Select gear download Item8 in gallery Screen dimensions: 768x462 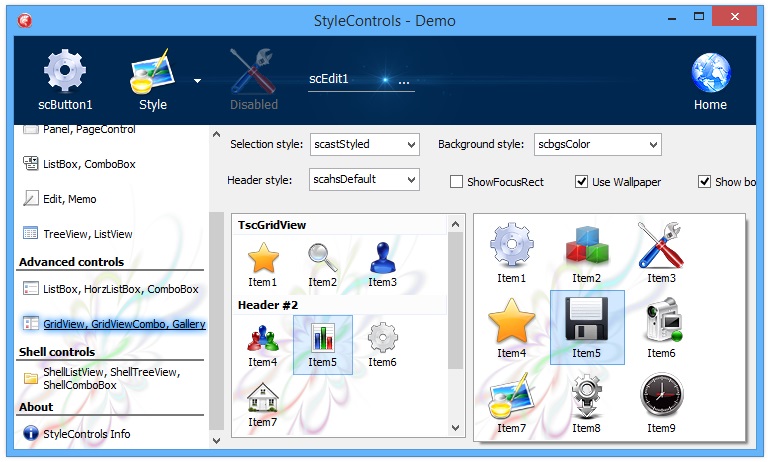click(x=586, y=403)
